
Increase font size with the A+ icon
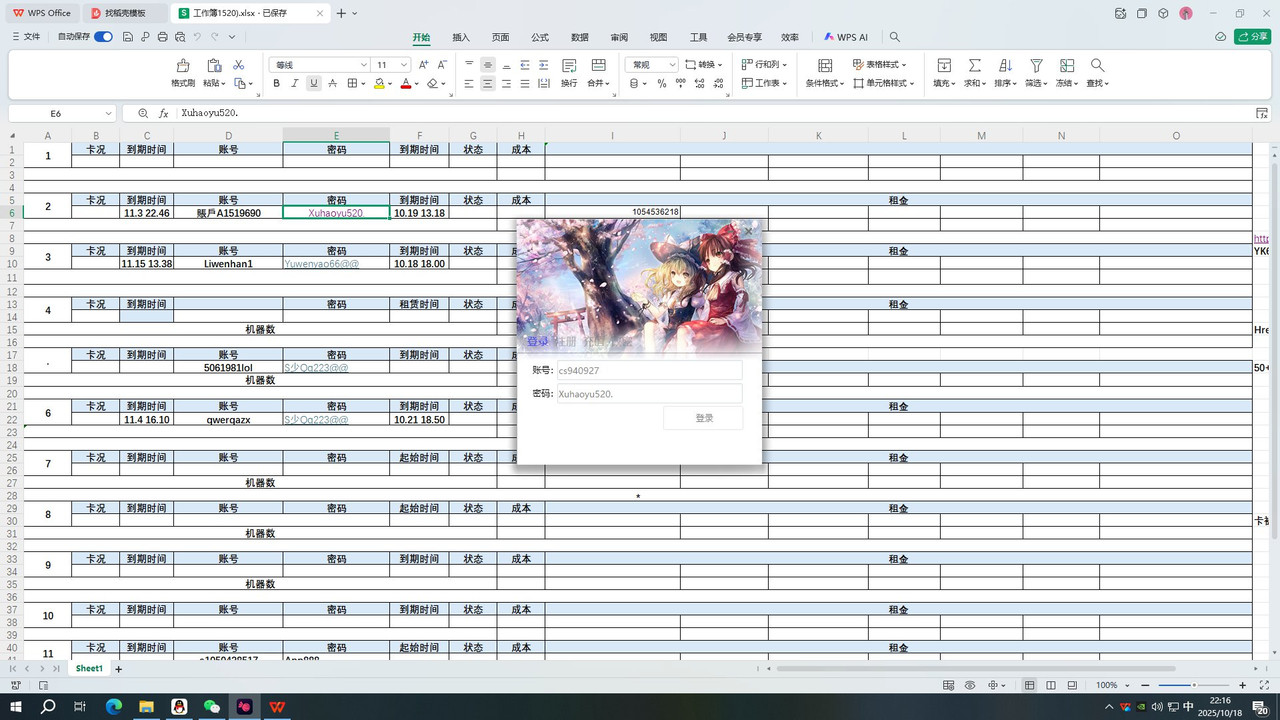tap(423, 65)
